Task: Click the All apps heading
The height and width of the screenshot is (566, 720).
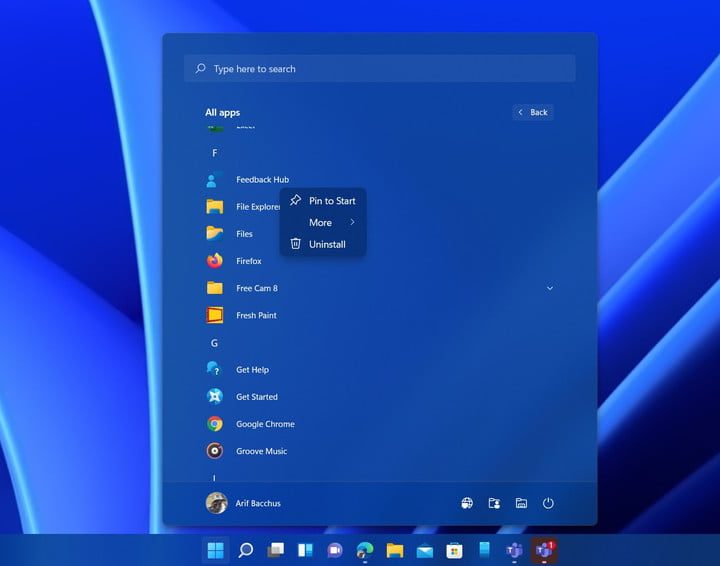Action: click(x=223, y=112)
